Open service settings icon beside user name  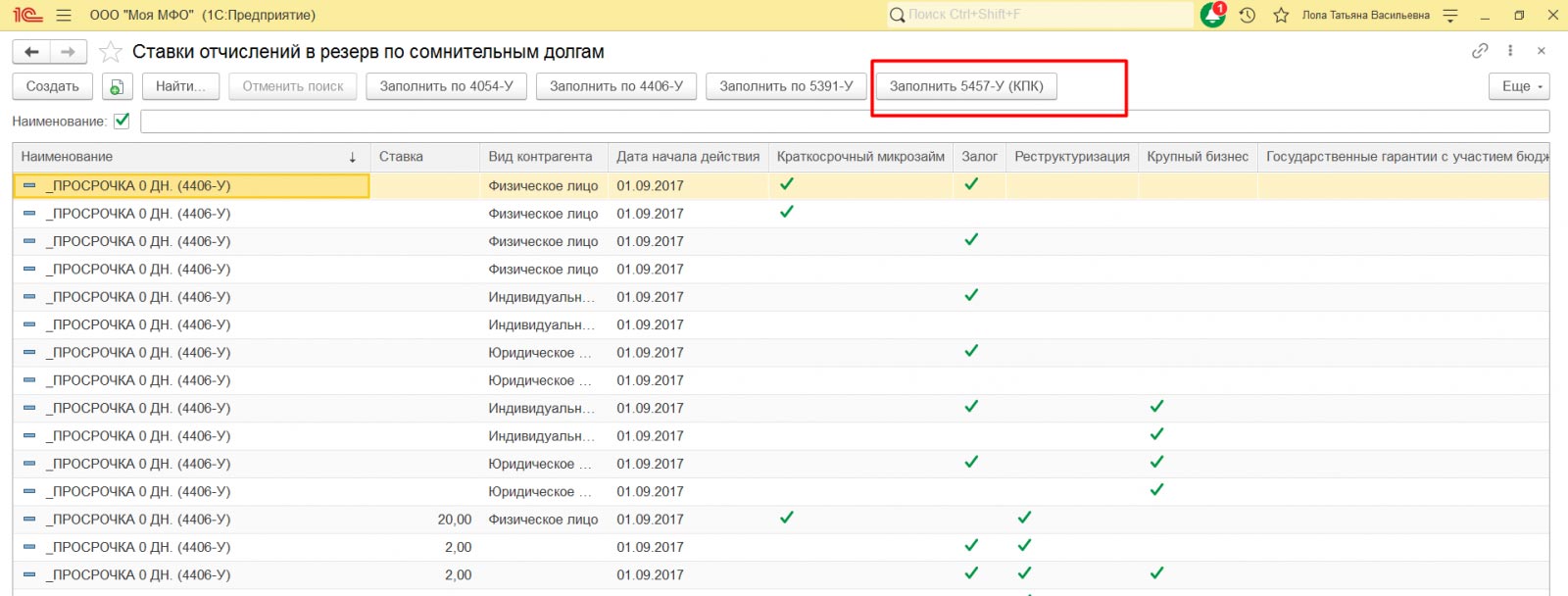[1450, 15]
